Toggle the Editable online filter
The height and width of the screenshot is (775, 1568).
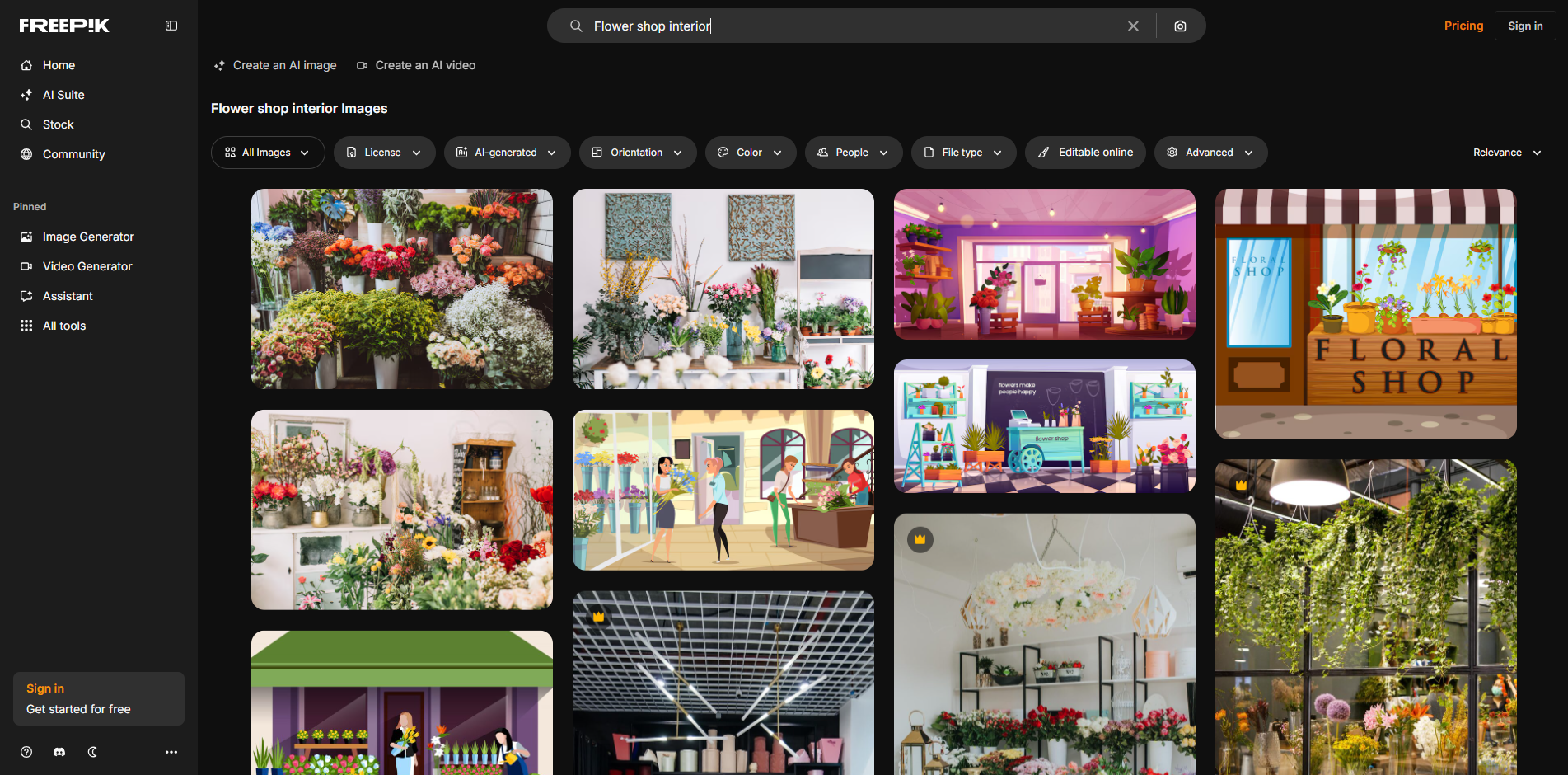click(x=1085, y=152)
